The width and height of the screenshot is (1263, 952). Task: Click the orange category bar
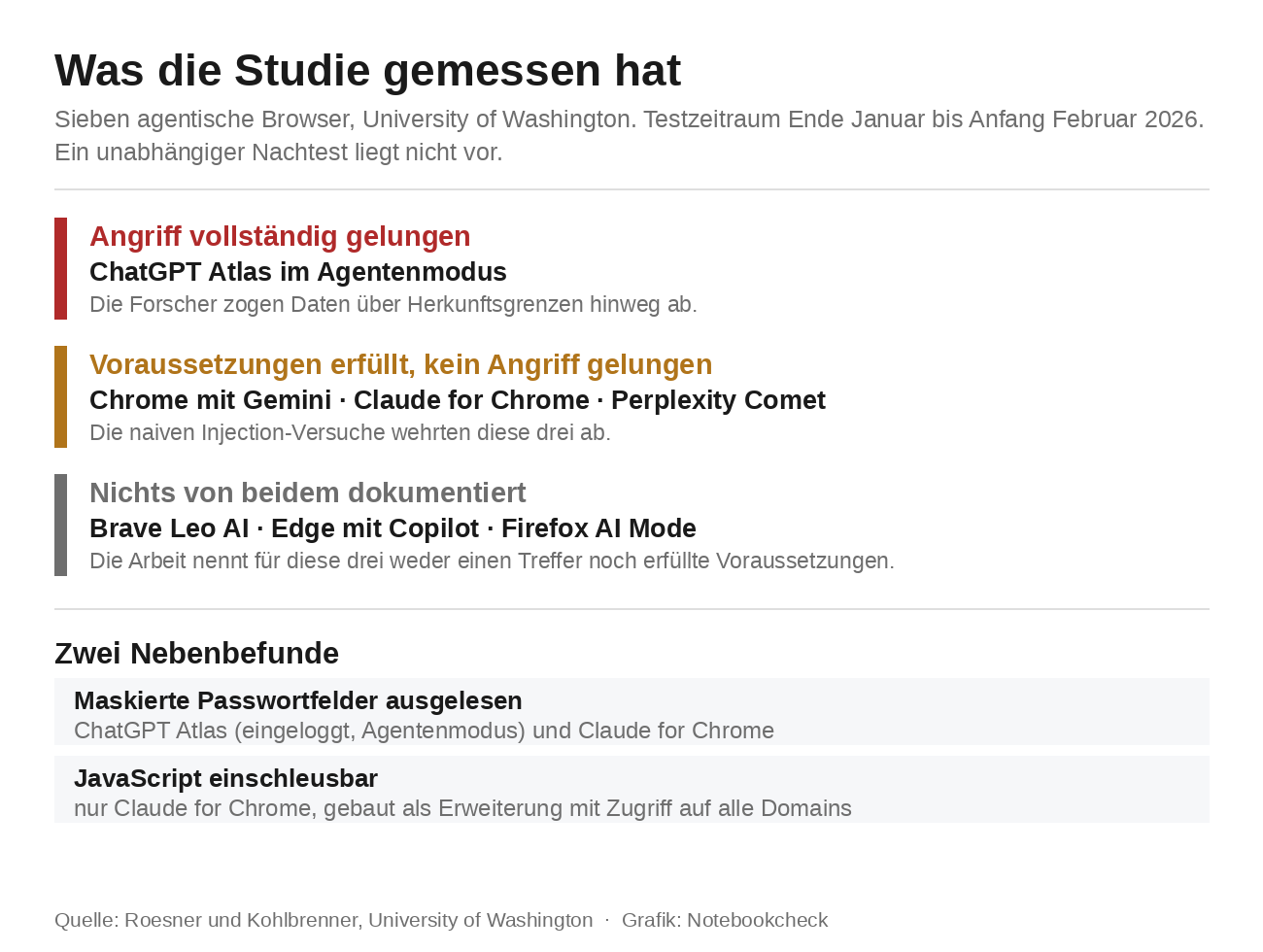tap(60, 396)
